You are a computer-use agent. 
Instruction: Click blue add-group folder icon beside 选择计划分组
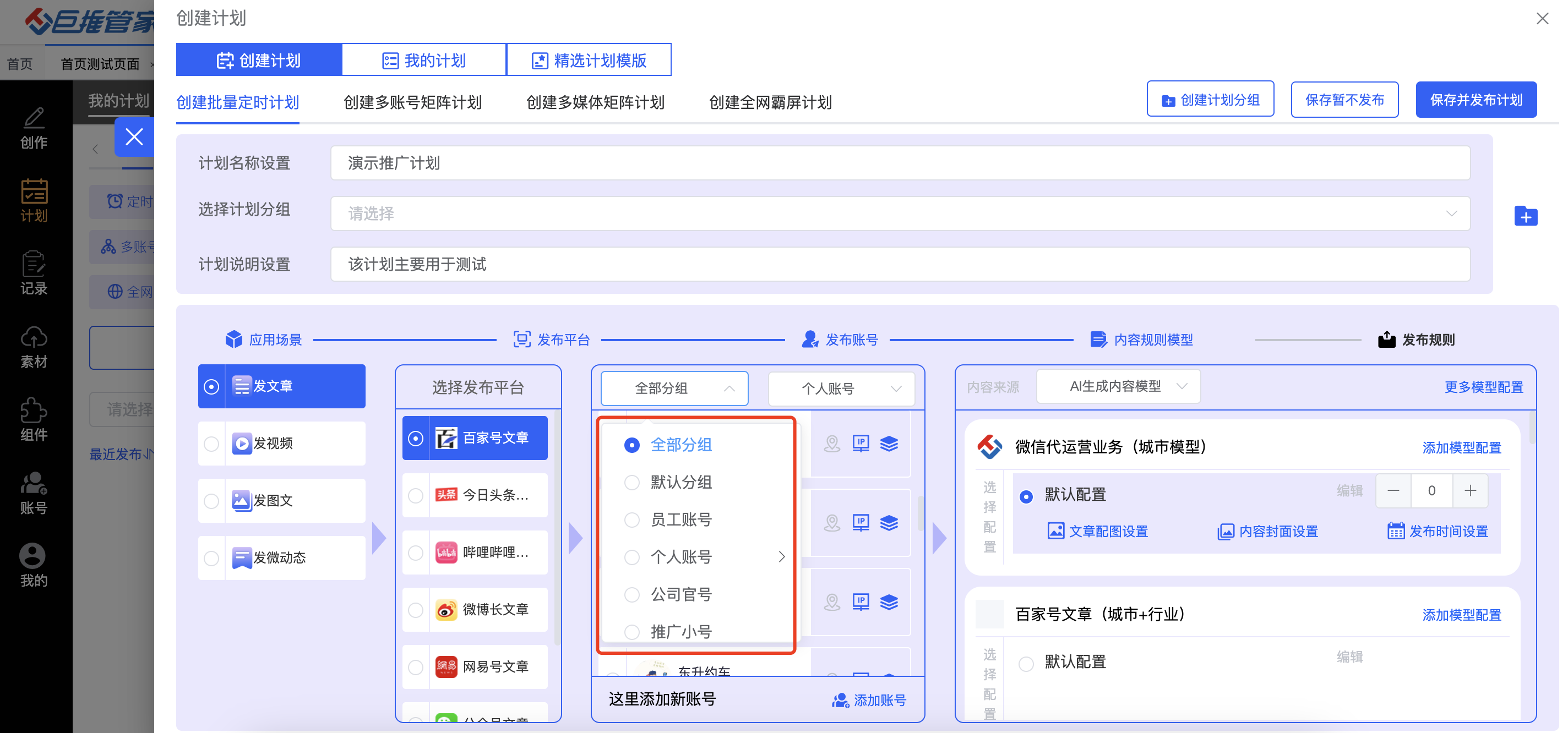(1525, 216)
